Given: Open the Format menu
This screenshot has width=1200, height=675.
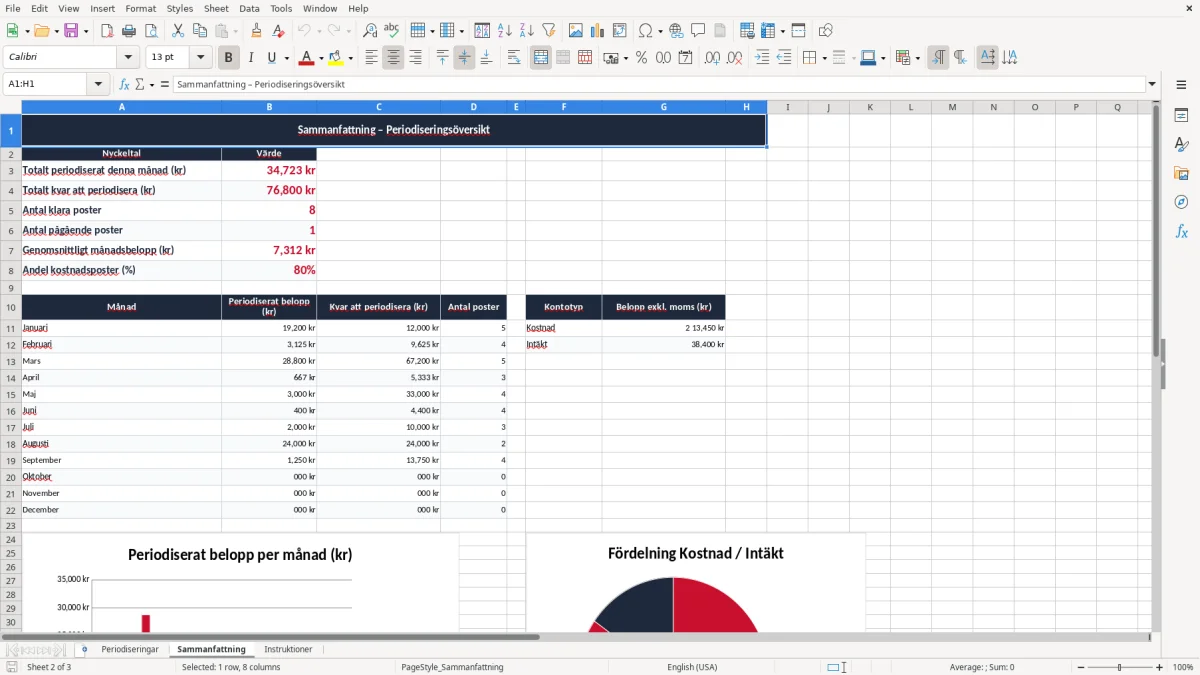Looking at the screenshot, I should click(x=140, y=8).
